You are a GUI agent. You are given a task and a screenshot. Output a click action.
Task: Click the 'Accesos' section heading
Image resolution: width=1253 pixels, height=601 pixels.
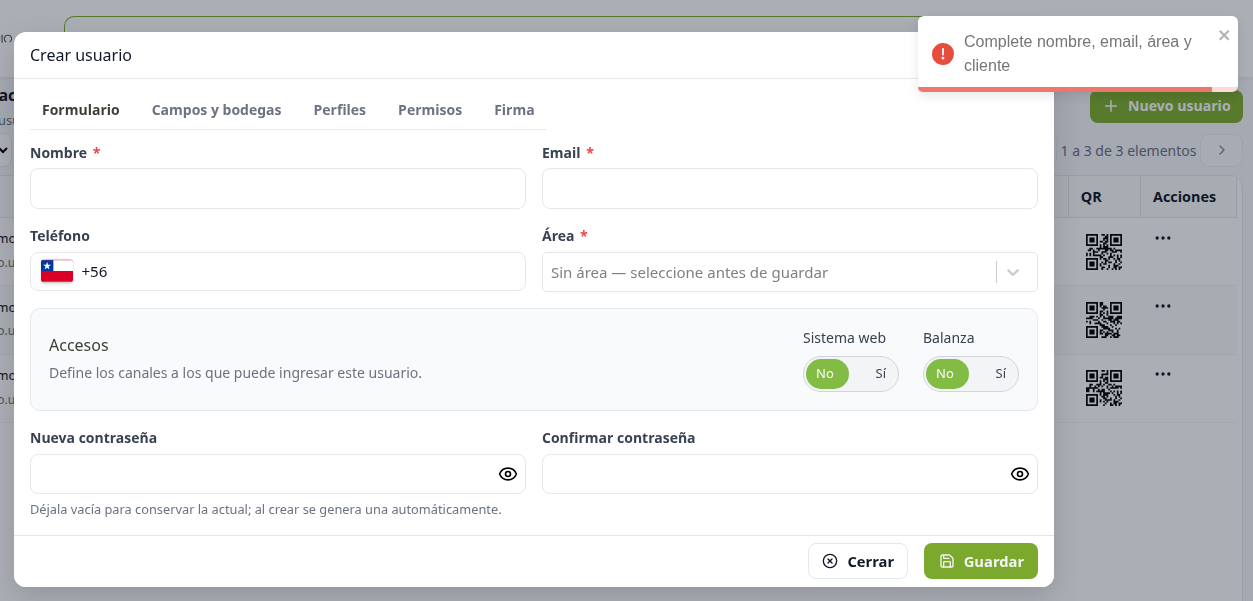click(x=79, y=345)
